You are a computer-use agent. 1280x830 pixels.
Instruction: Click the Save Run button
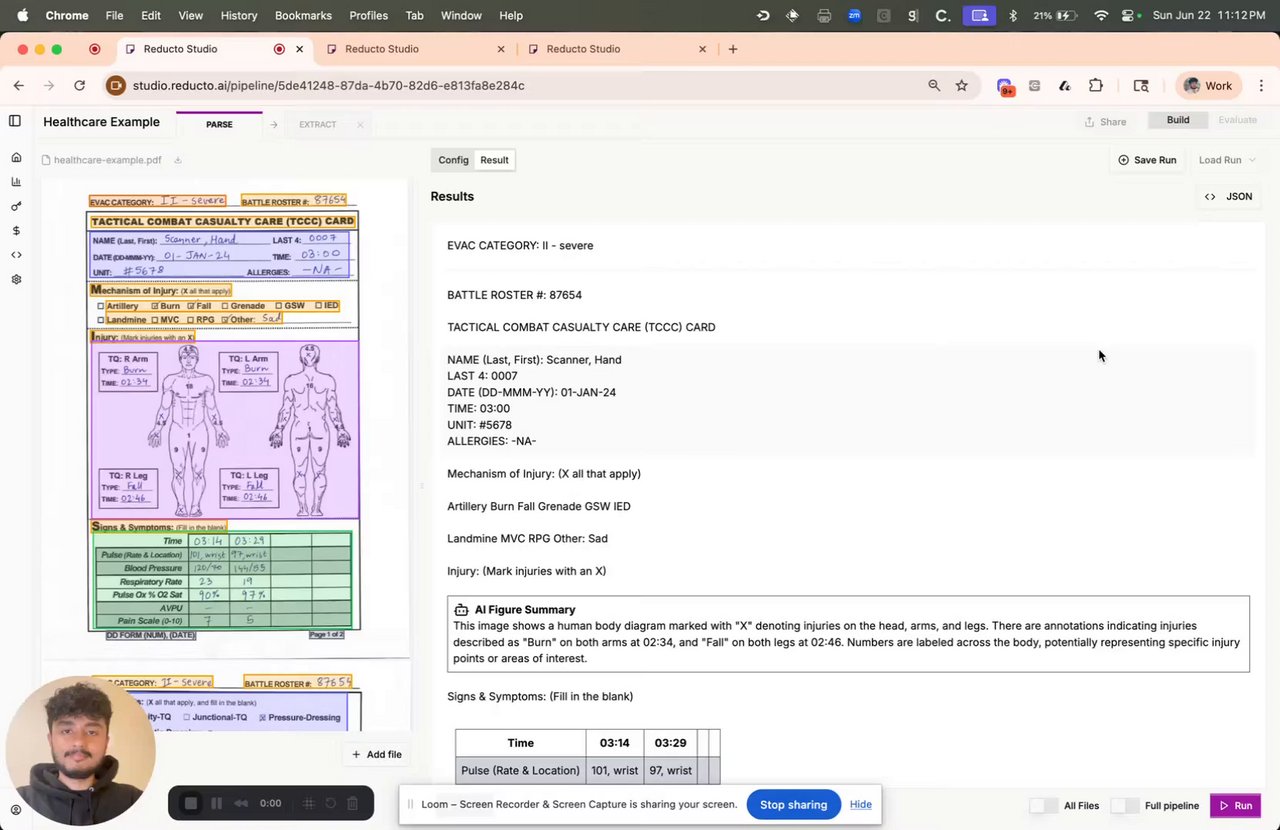tap(1147, 160)
